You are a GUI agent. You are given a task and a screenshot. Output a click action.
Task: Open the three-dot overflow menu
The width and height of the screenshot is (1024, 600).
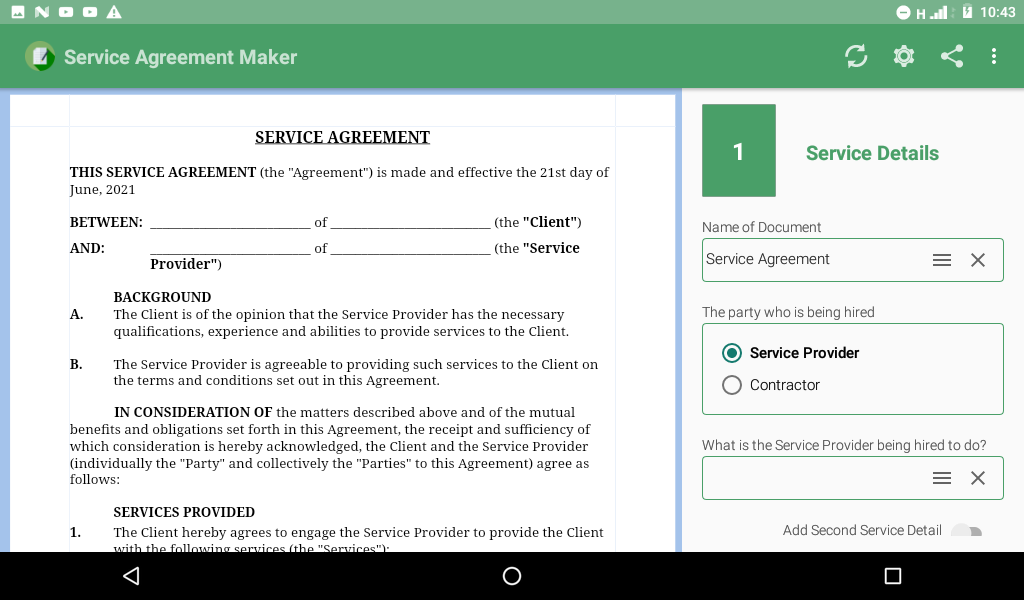coord(994,56)
